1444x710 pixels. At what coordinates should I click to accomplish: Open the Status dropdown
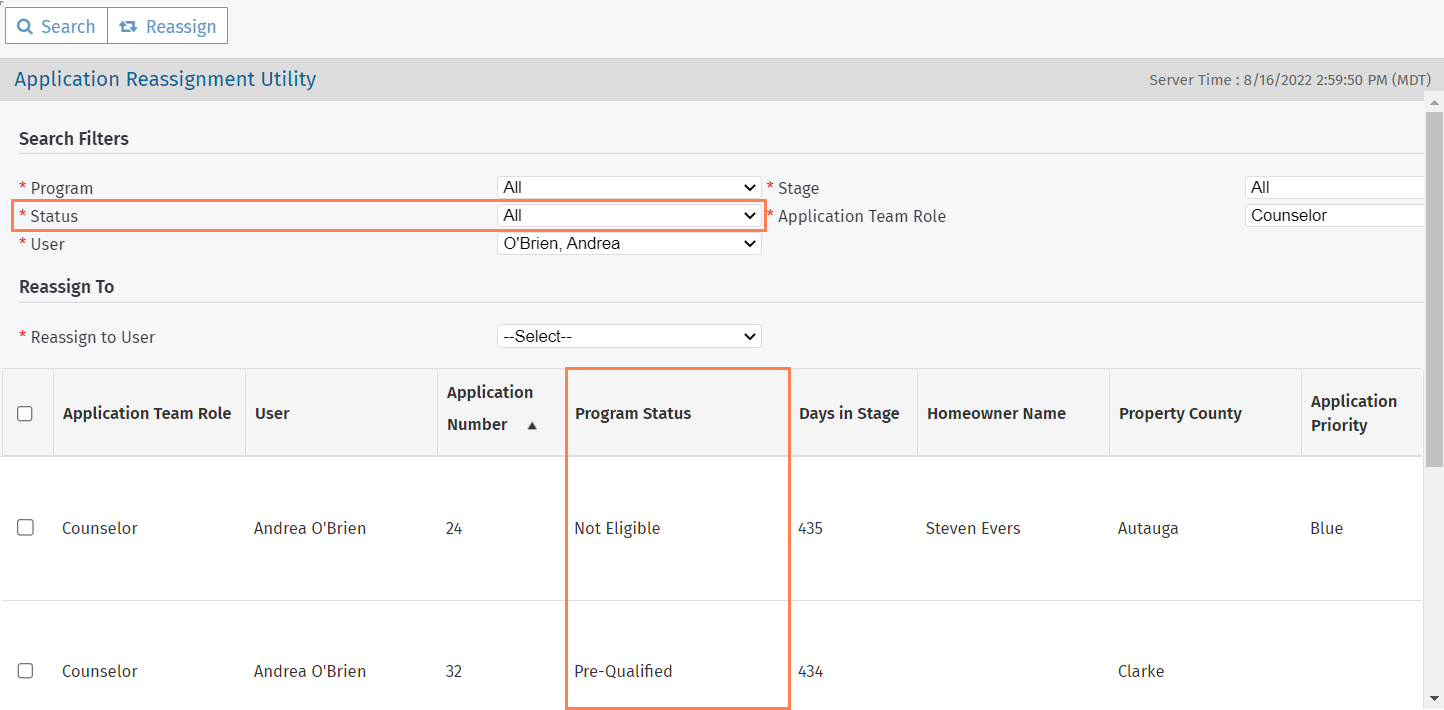[629, 215]
